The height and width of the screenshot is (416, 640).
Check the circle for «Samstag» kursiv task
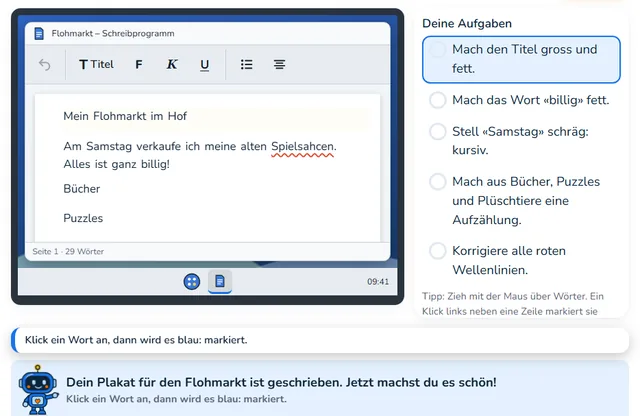(x=438, y=131)
